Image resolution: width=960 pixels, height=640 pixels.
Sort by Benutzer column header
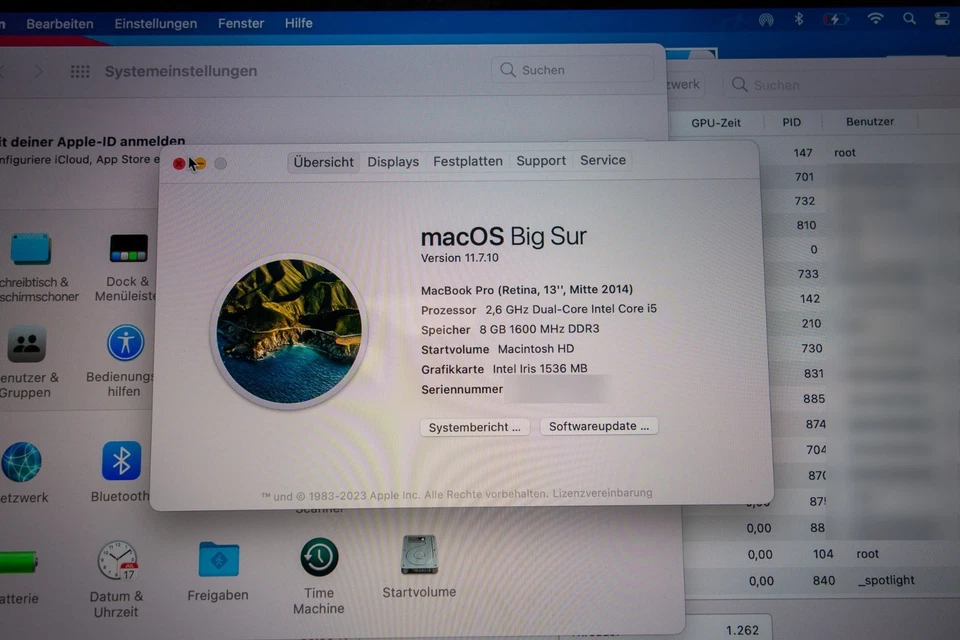tap(869, 121)
